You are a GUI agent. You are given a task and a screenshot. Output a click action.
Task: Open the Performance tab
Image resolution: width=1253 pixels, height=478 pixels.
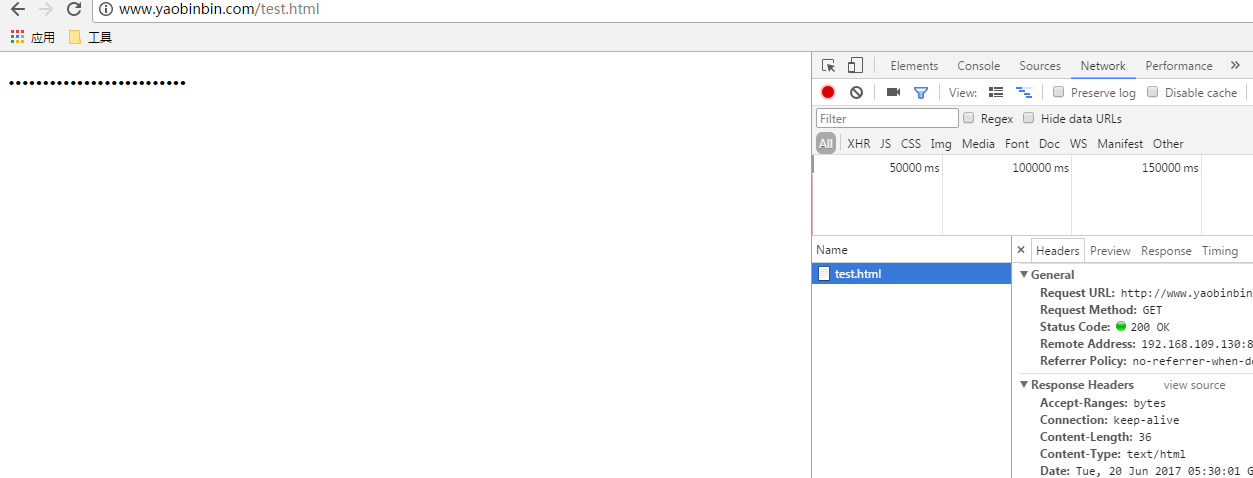(1179, 66)
